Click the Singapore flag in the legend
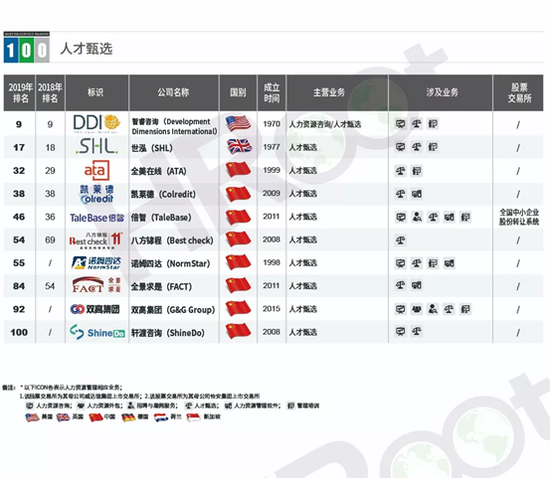 193,417
